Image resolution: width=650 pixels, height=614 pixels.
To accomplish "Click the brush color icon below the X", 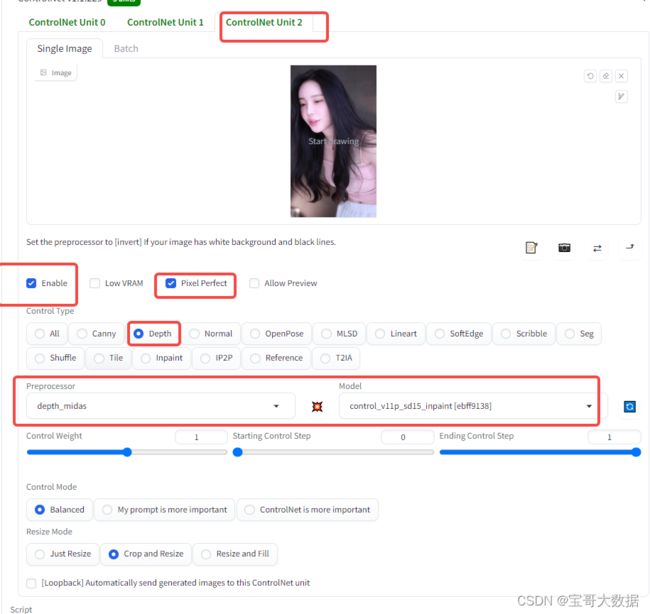I will point(621,97).
